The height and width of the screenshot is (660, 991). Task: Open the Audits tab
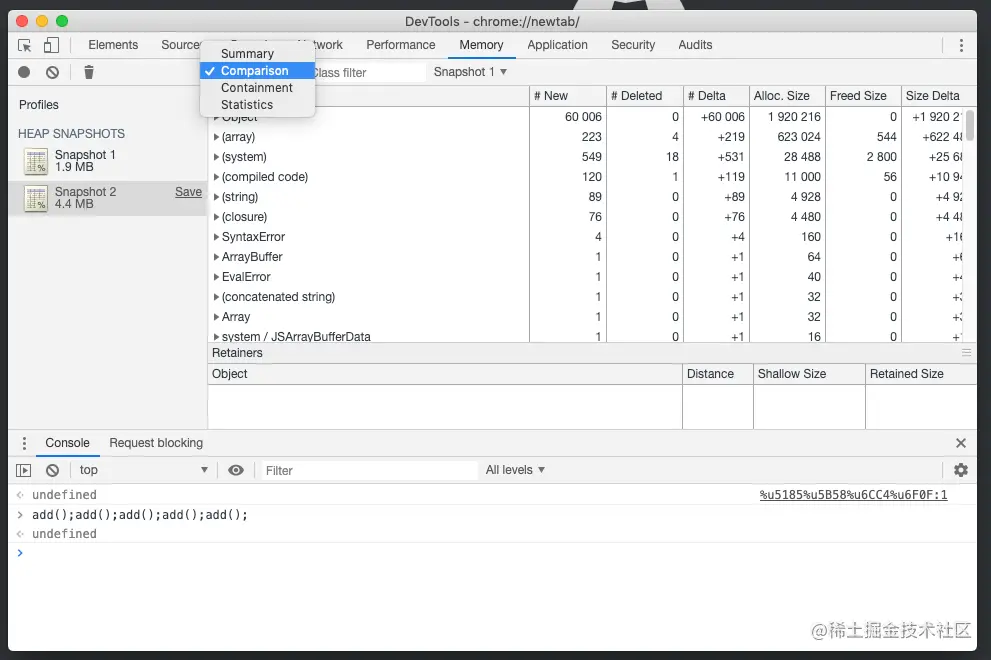695,45
